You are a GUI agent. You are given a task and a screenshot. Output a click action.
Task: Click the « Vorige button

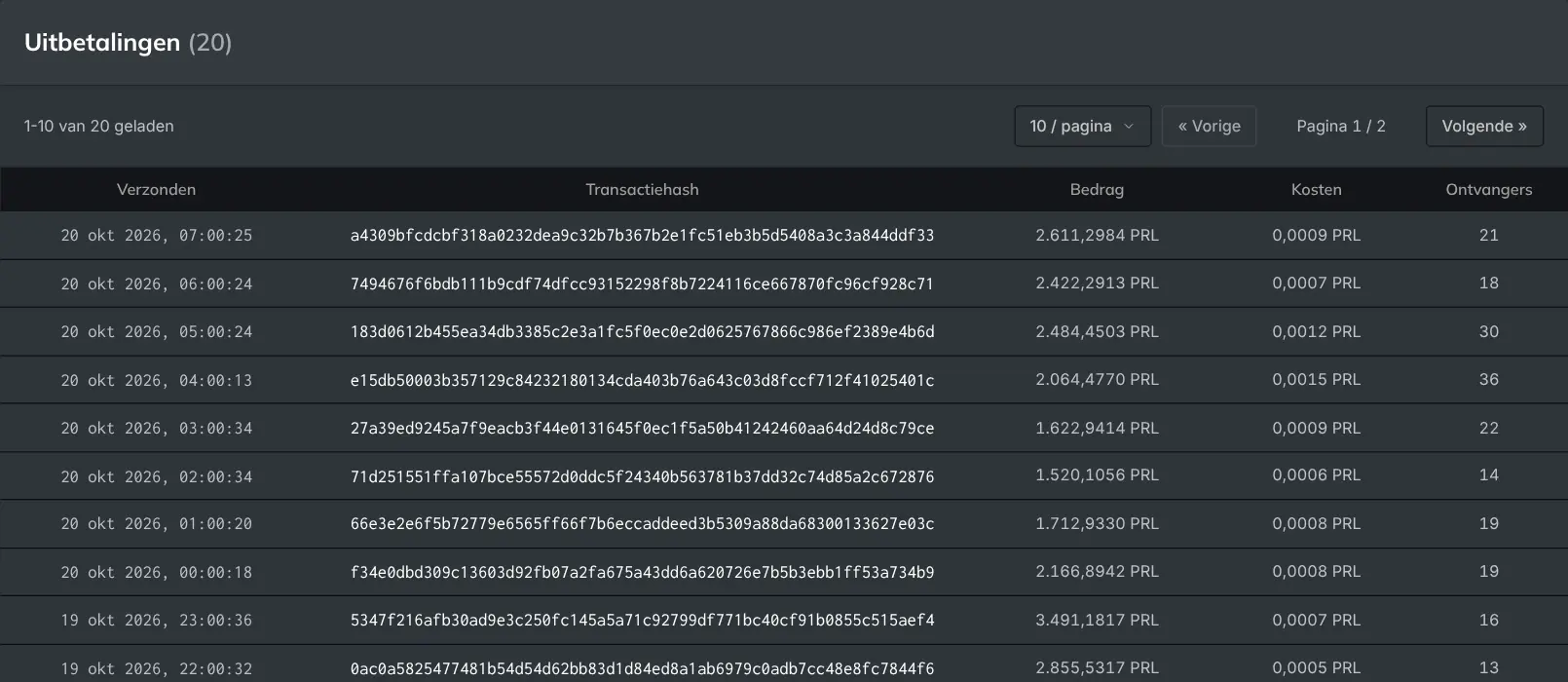tap(1209, 127)
